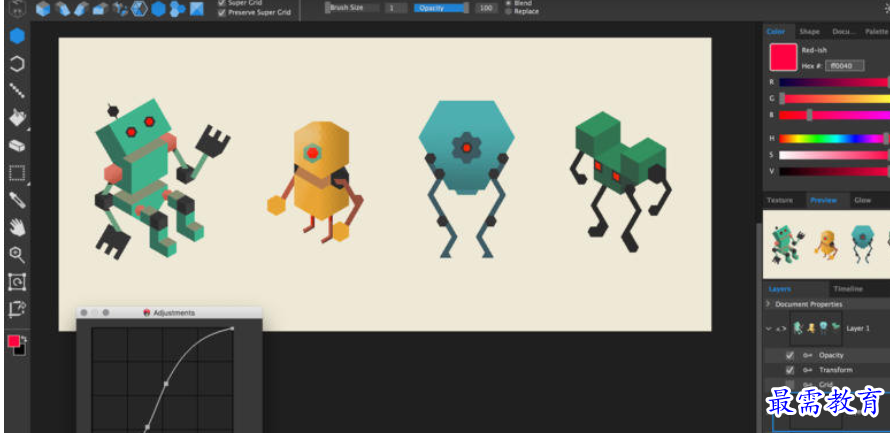Toggle the Super Grid checkbox
The width and height of the screenshot is (890, 433).
click(x=222, y=2)
